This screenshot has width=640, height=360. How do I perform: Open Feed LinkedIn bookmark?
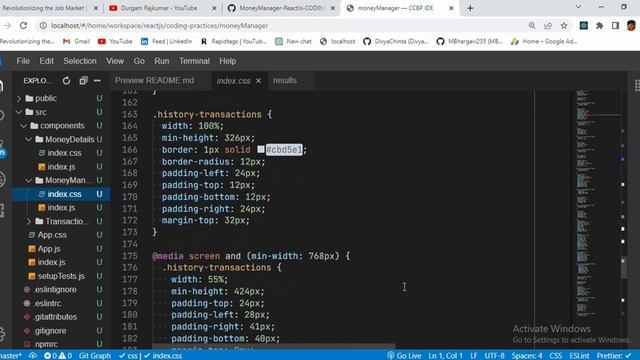pos(166,41)
